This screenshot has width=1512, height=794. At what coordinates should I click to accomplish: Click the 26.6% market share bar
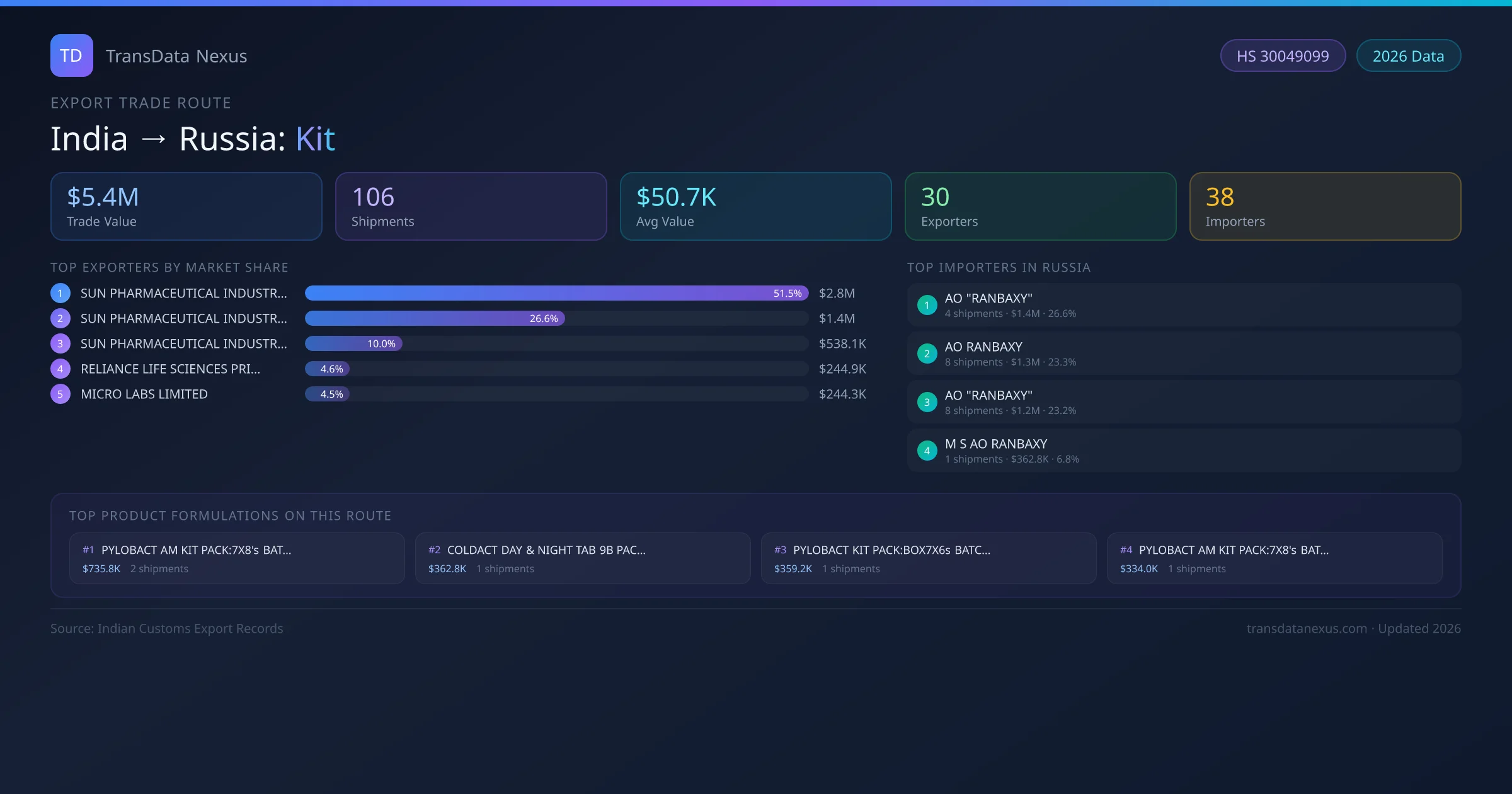click(x=435, y=318)
